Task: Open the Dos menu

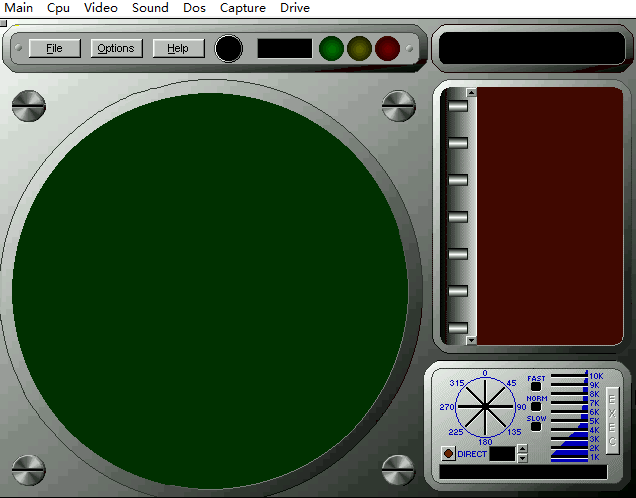Action: pos(194,8)
